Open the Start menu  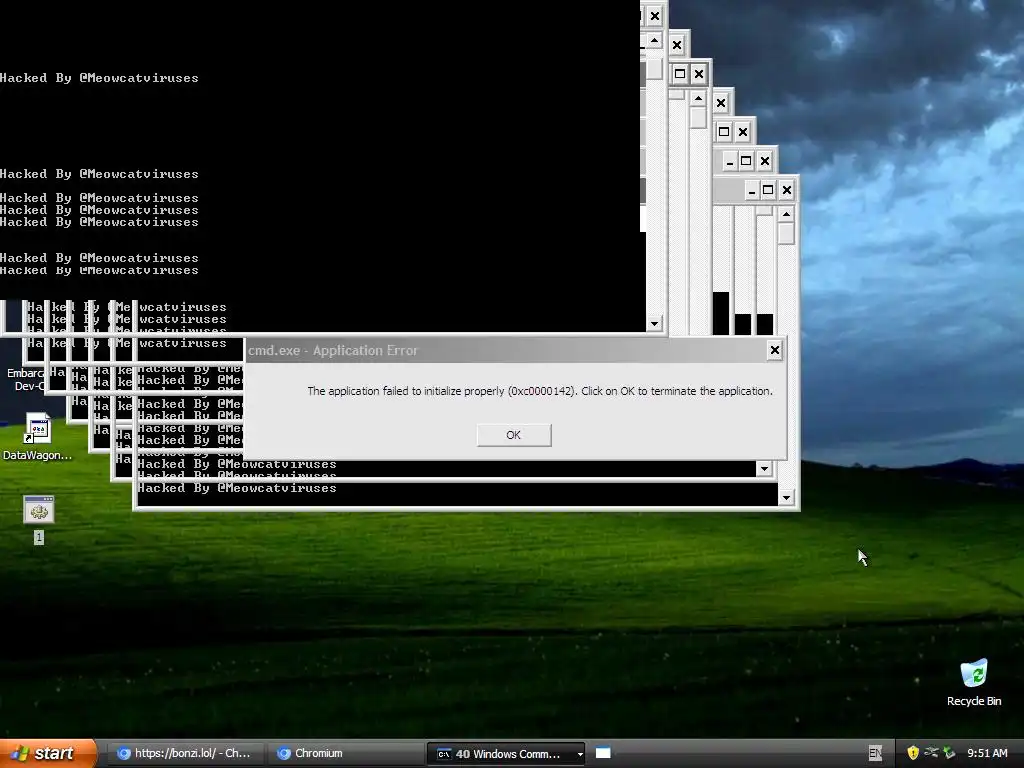point(47,753)
